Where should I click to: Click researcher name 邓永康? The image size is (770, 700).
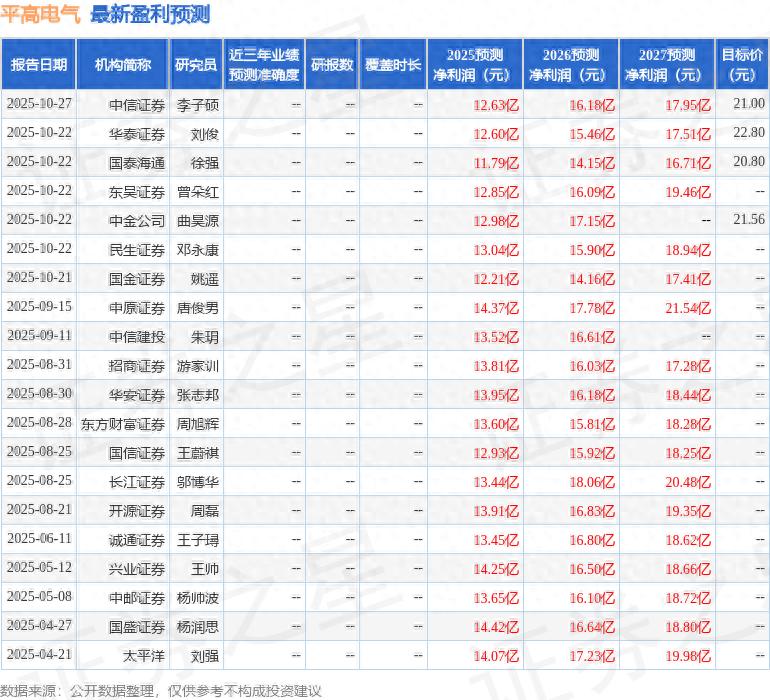coord(198,250)
